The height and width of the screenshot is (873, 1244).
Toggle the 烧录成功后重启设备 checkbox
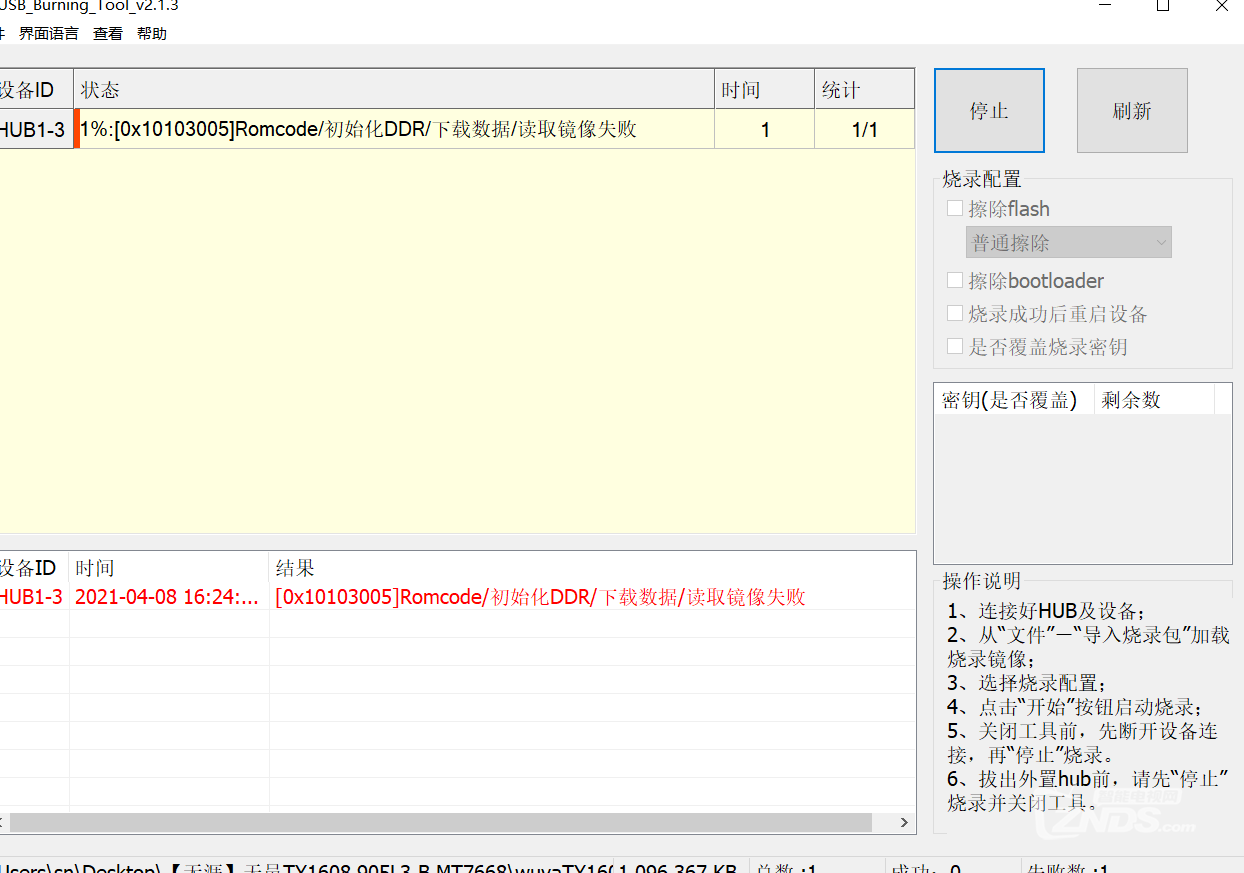955,313
